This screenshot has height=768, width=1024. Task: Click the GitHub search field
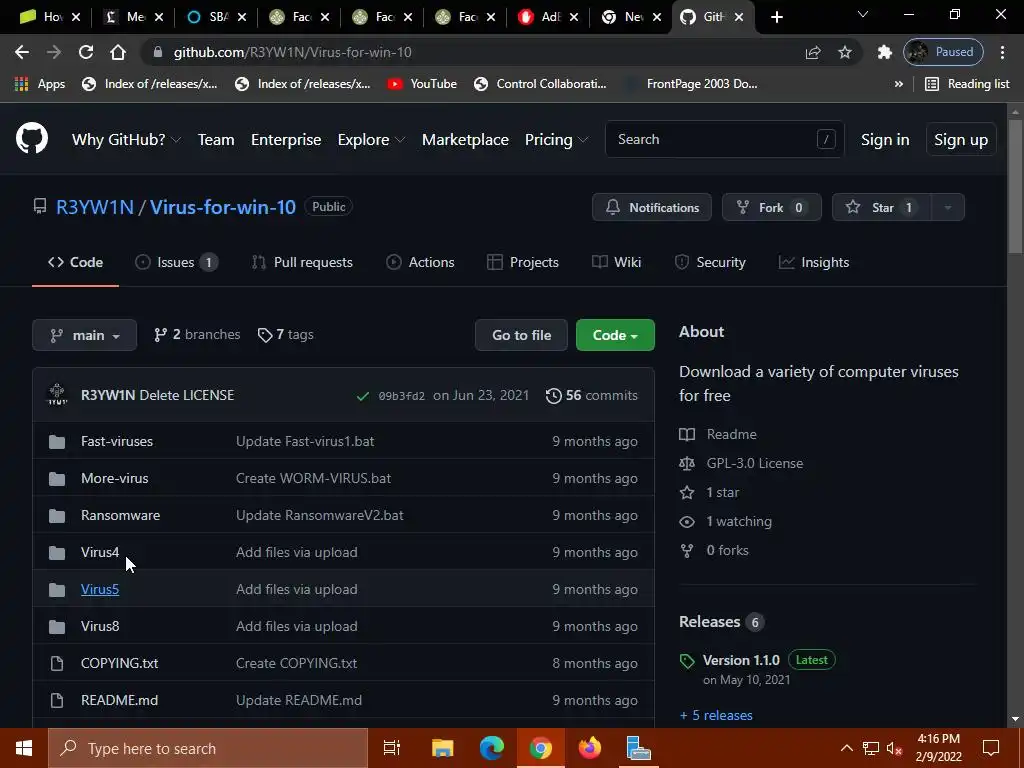pos(724,139)
